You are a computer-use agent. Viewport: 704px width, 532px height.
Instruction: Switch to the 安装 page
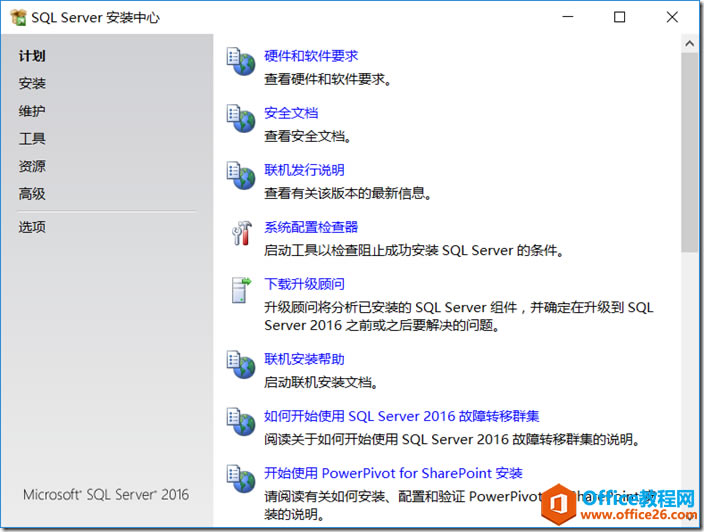pyautogui.click(x=32, y=84)
